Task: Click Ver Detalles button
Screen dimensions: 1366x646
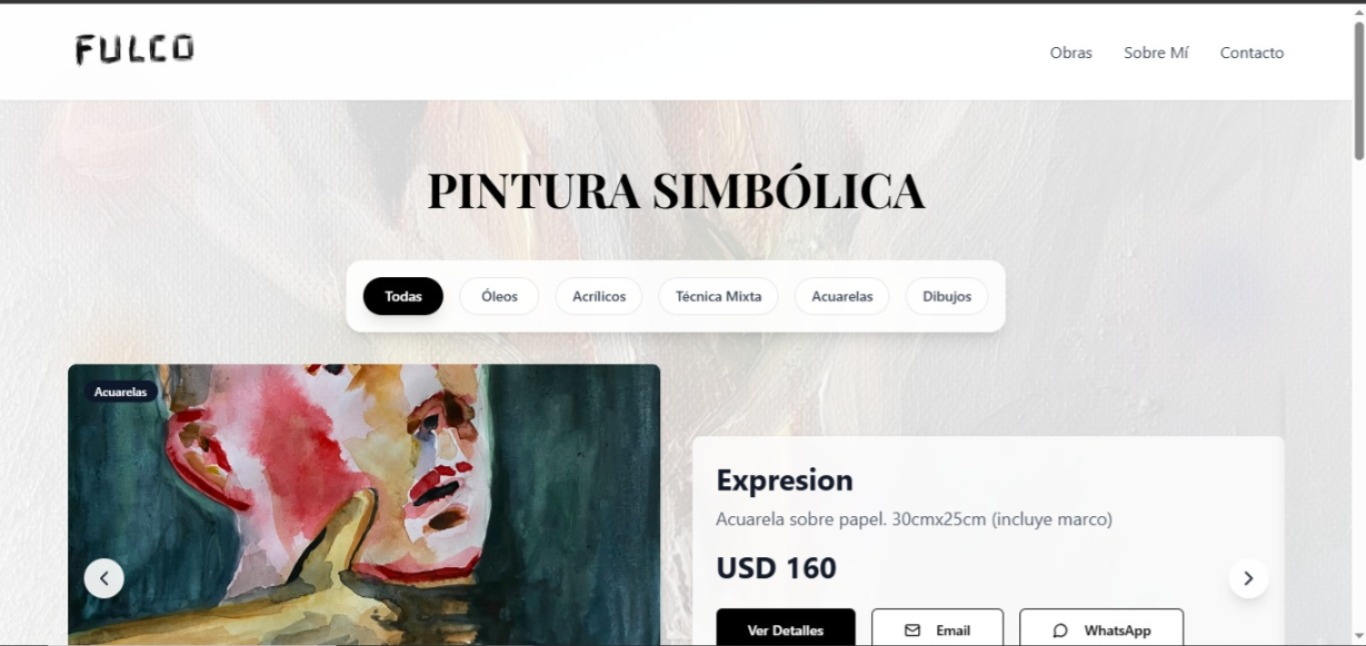Action: coord(786,629)
